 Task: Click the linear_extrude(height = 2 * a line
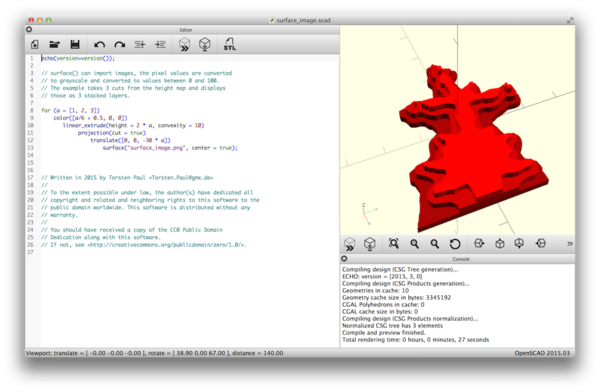coord(134,125)
